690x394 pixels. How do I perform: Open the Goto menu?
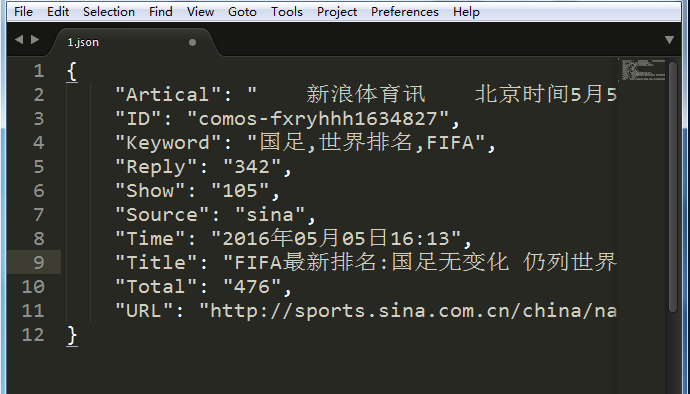(x=242, y=11)
